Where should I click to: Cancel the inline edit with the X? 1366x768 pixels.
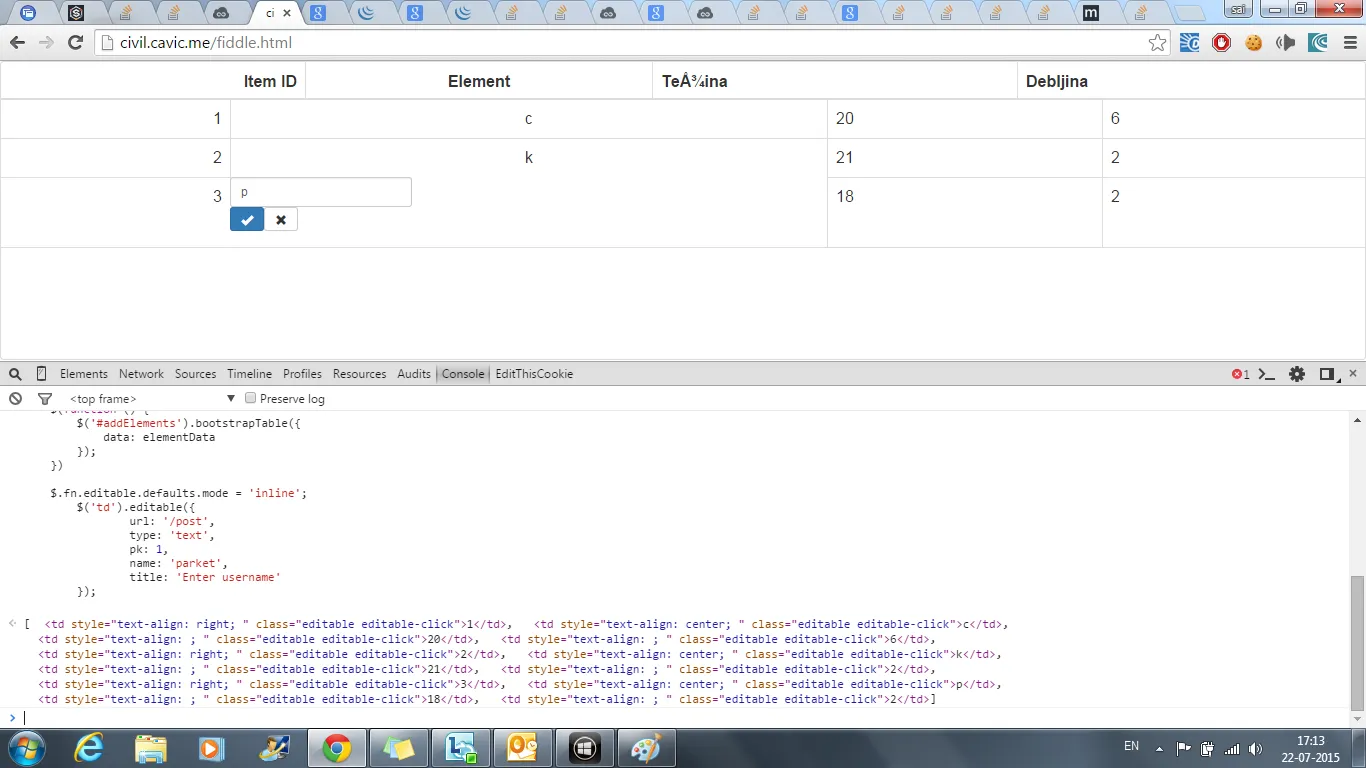click(x=281, y=220)
